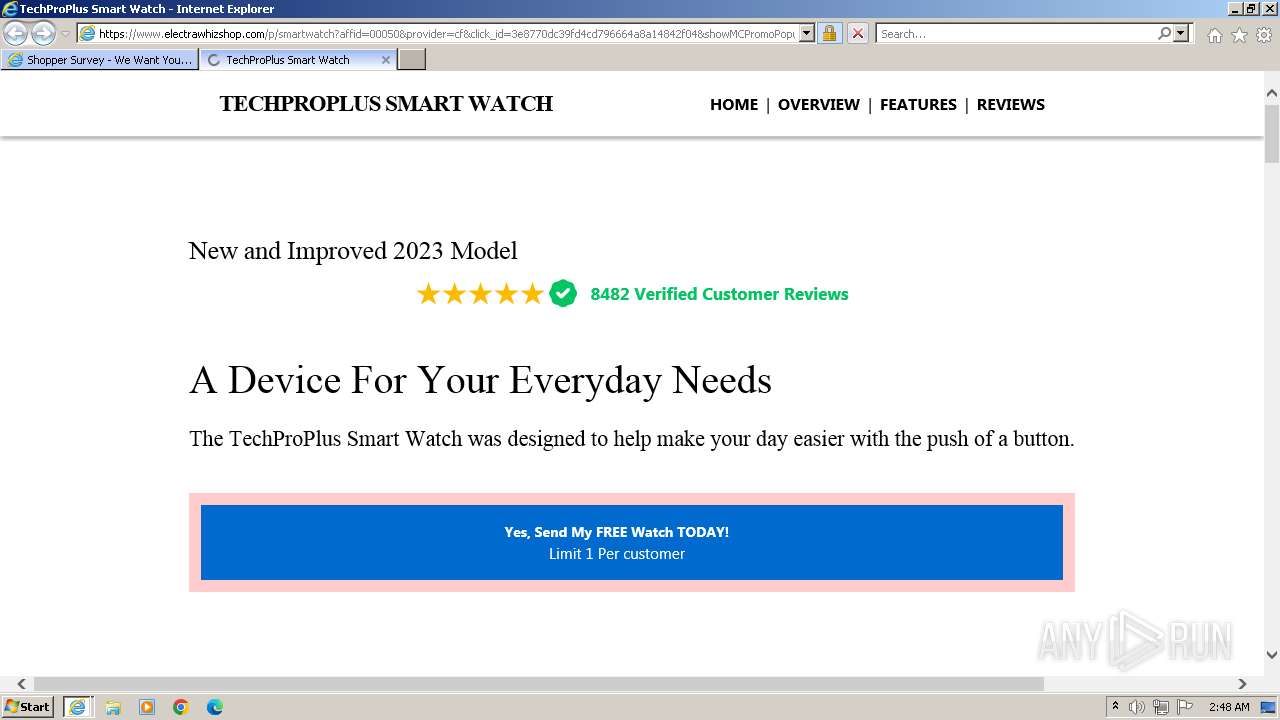Image resolution: width=1280 pixels, height=720 pixels.
Task: Click Yes, Send My FREE Watch button
Action: tap(632, 542)
